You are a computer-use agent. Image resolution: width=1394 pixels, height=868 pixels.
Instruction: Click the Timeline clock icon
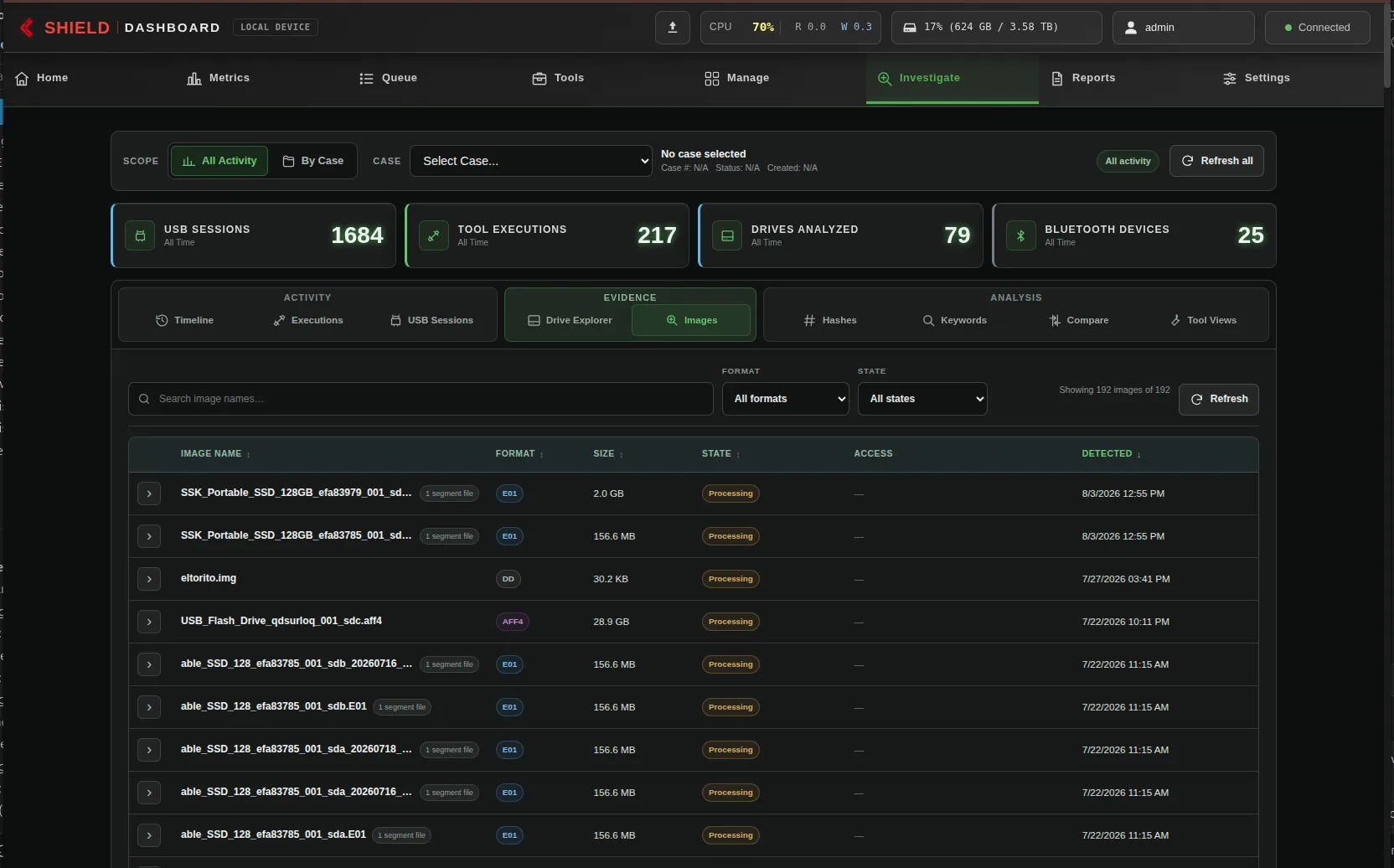pos(162,320)
